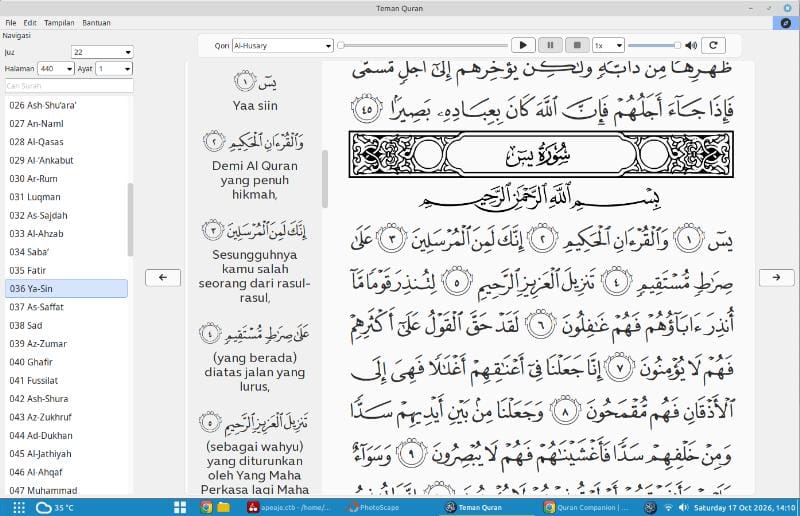Open the clock Saturday 17 Oct 2026
The height and width of the screenshot is (516, 800).
pos(744,507)
